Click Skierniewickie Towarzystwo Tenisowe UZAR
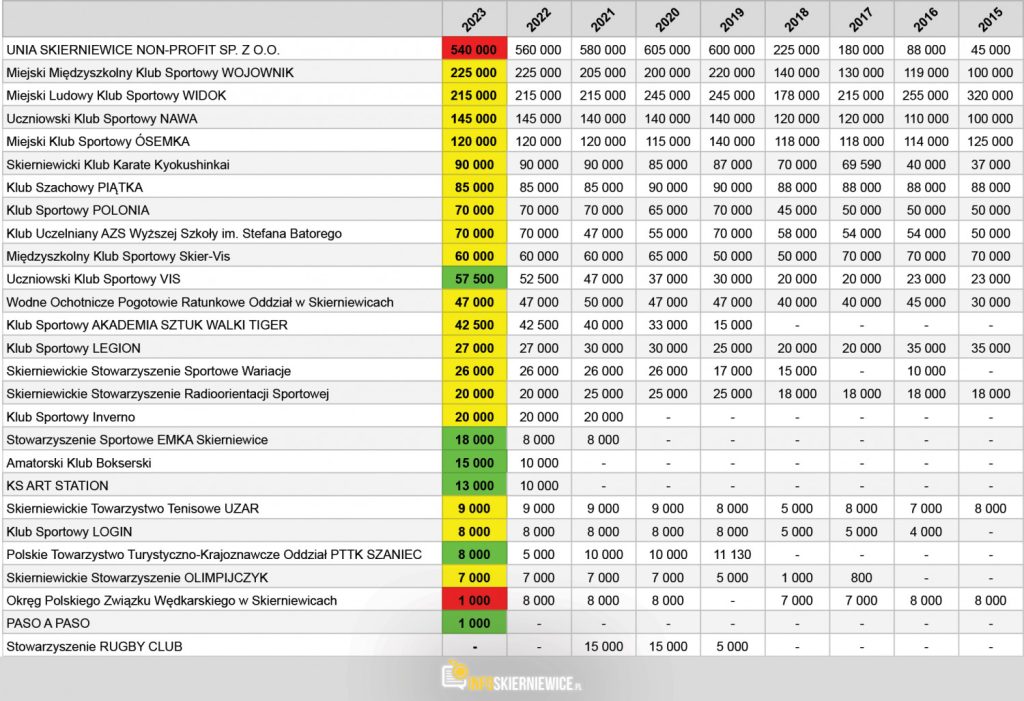Screen dimensions: 1024x701 pos(133,508)
